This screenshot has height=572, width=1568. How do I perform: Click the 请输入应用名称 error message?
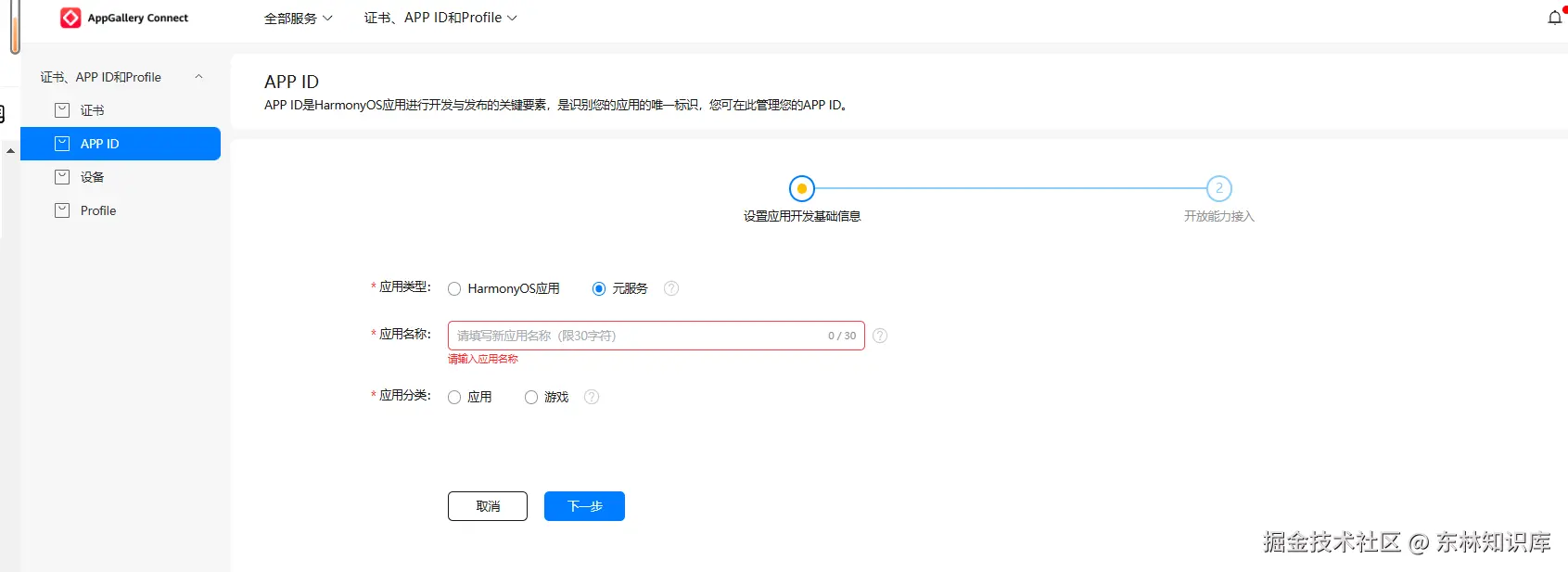pyautogui.click(x=483, y=359)
